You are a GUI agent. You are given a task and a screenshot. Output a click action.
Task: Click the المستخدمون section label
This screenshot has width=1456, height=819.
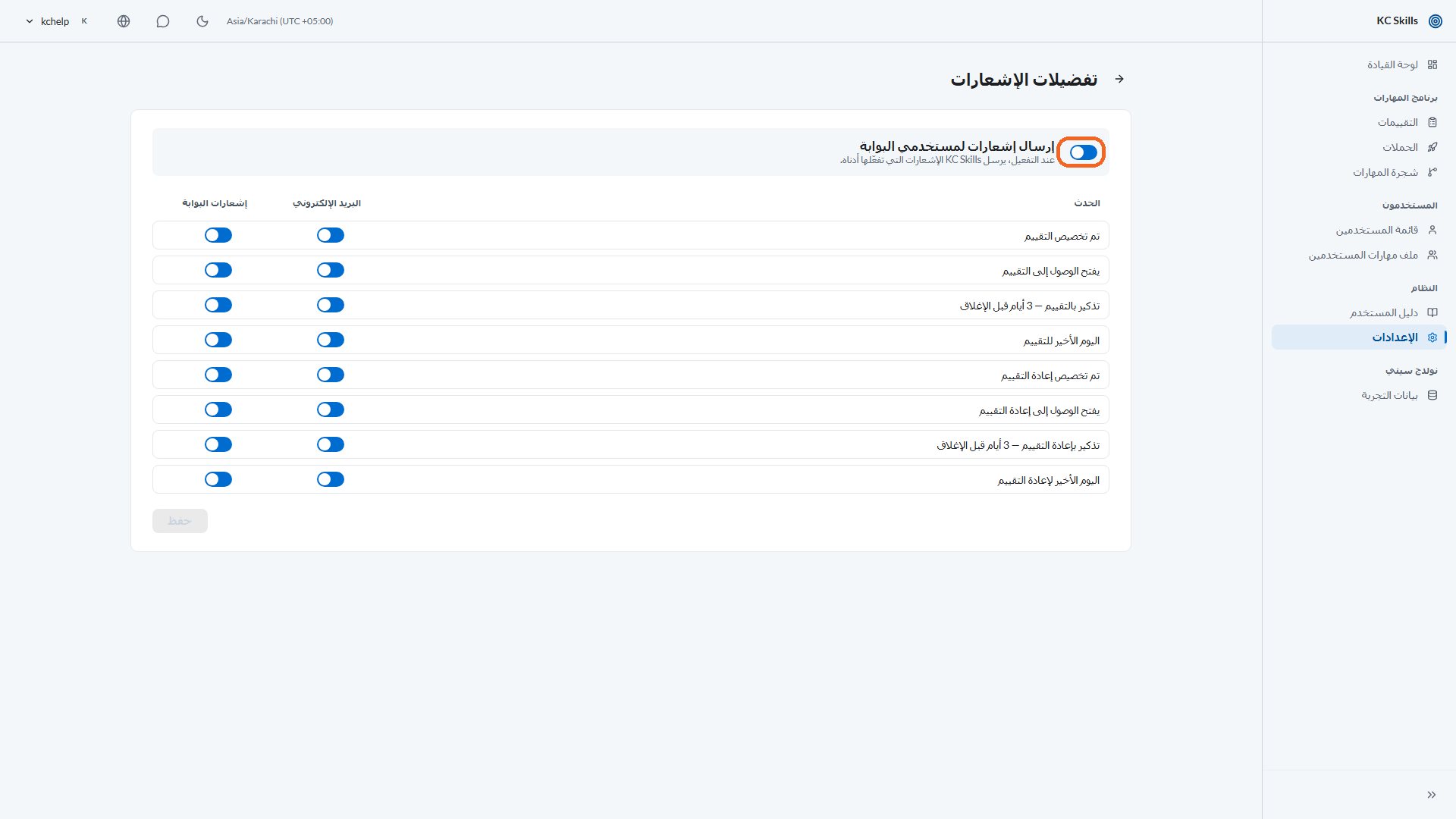(1410, 206)
